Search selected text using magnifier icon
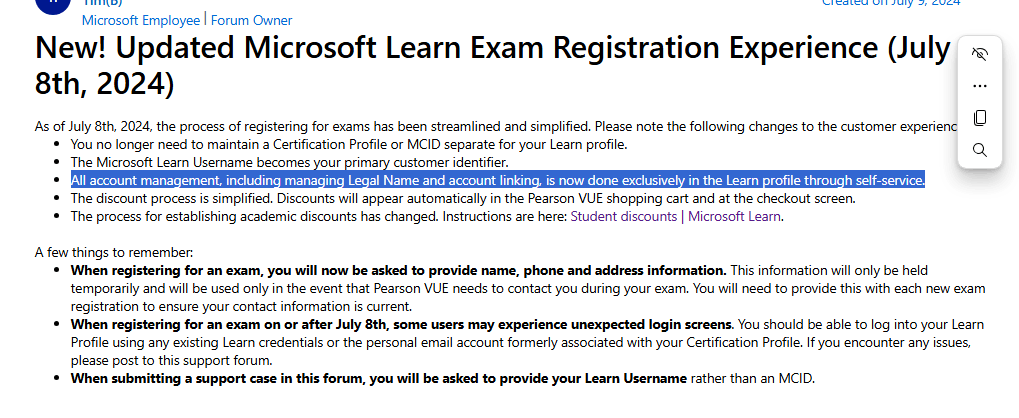The height and width of the screenshot is (418, 1019). pyautogui.click(x=979, y=150)
